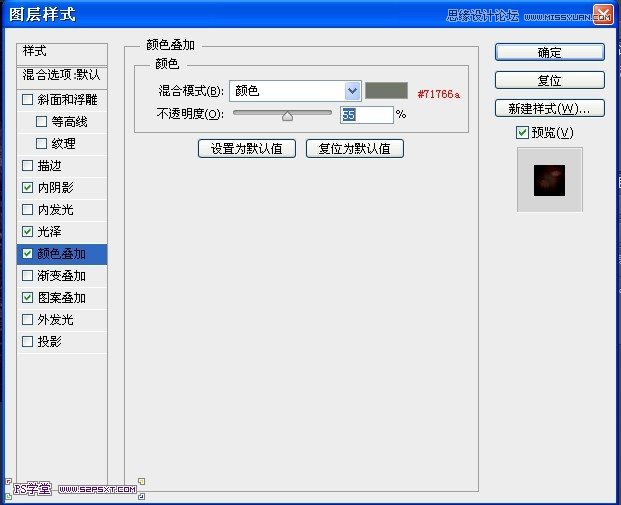Uncheck the 图案叠加 checkbox
The width and height of the screenshot is (621, 505).
(27, 297)
